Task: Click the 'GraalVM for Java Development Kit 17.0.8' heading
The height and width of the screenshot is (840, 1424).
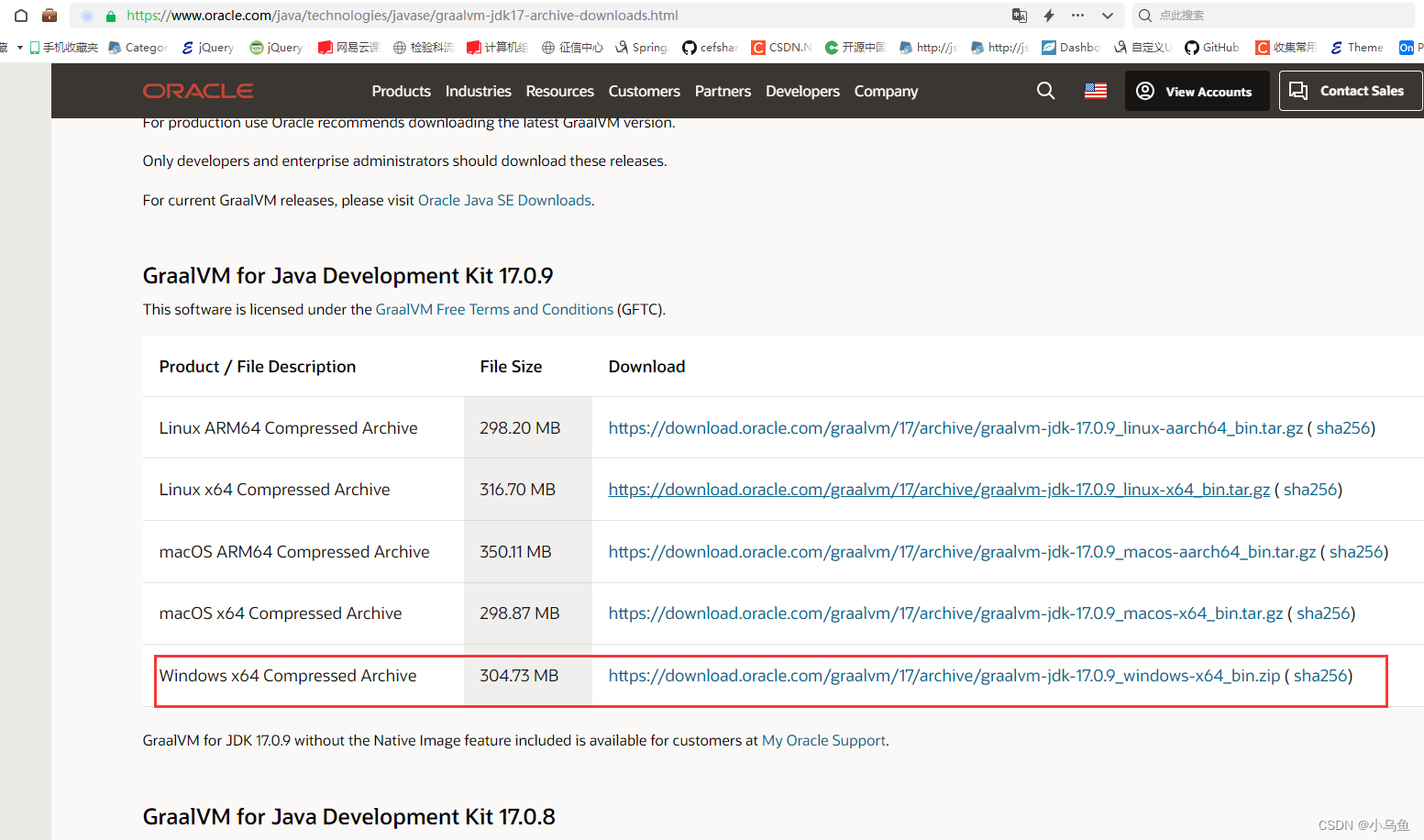Action: click(349, 816)
